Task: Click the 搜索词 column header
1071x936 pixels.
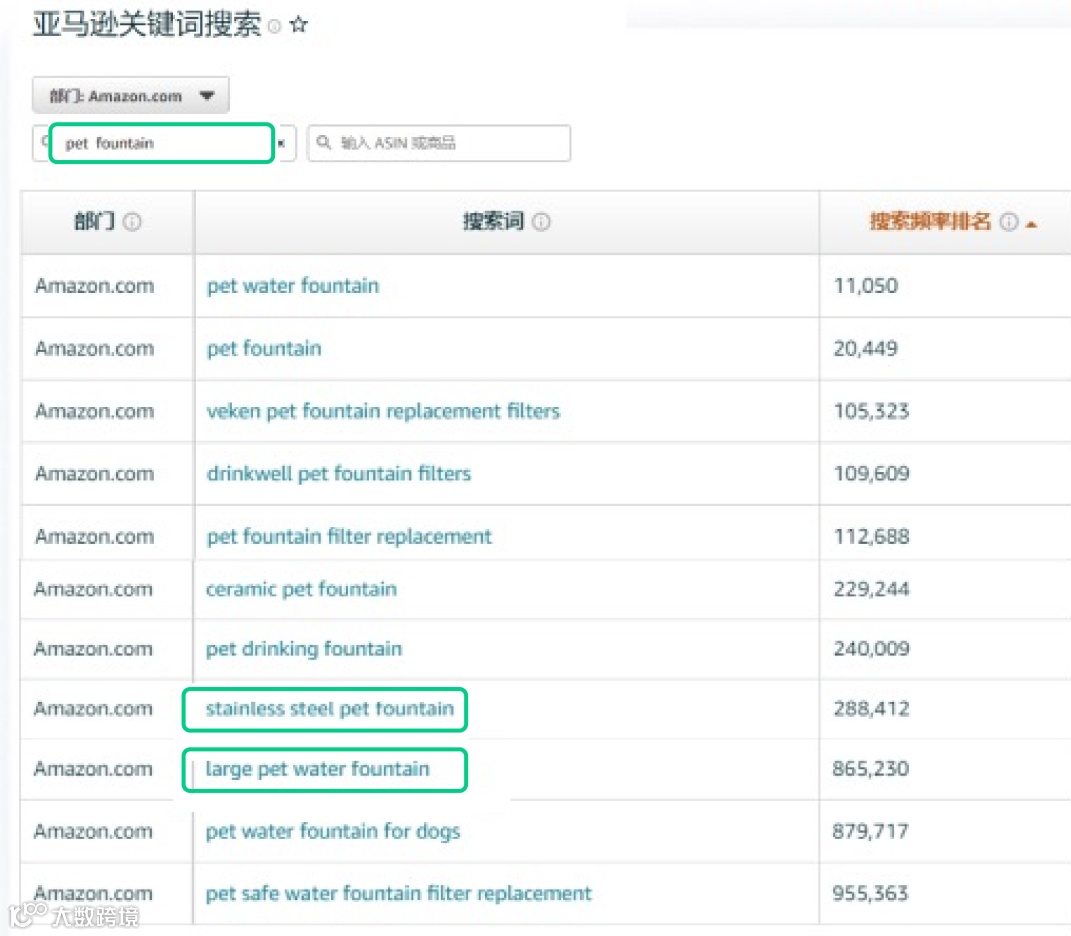Action: click(493, 221)
